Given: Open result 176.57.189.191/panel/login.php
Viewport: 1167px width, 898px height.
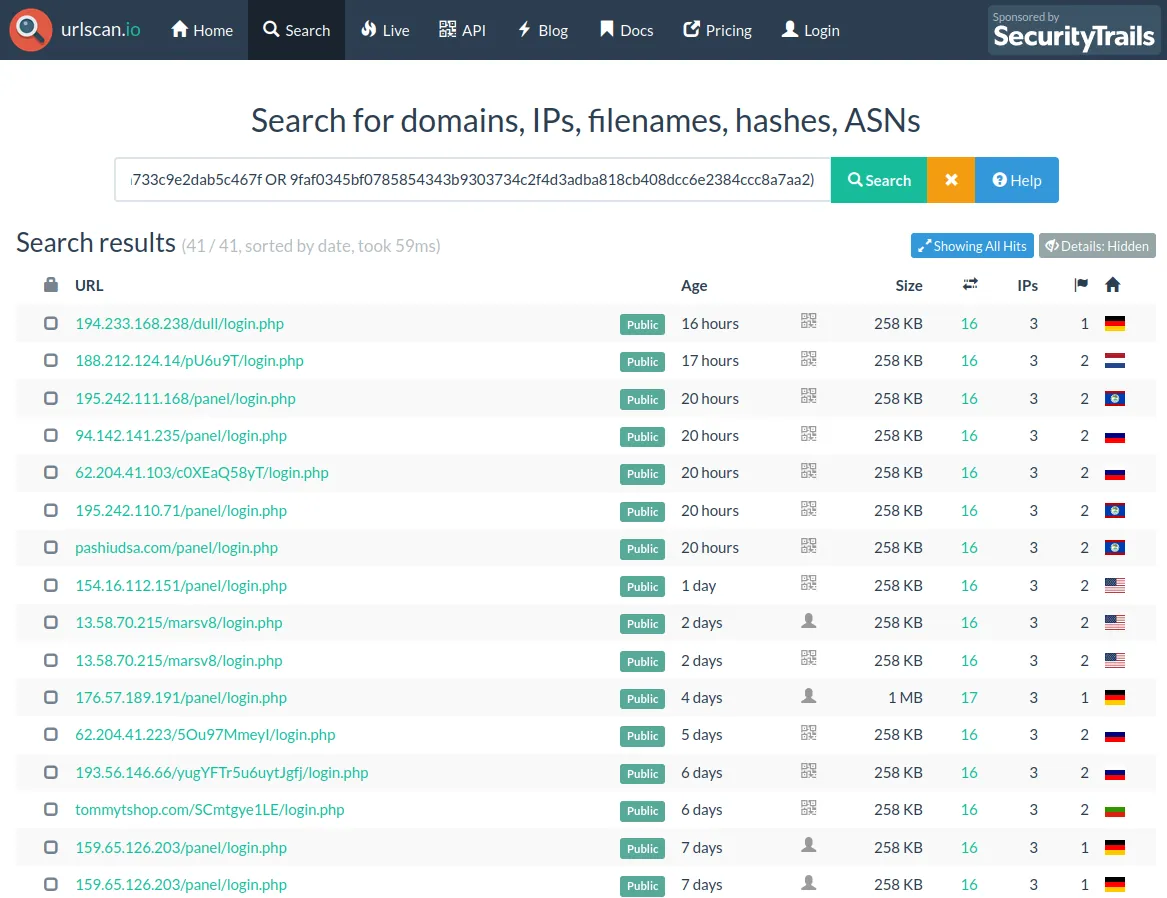Looking at the screenshot, I should click(x=181, y=698).
